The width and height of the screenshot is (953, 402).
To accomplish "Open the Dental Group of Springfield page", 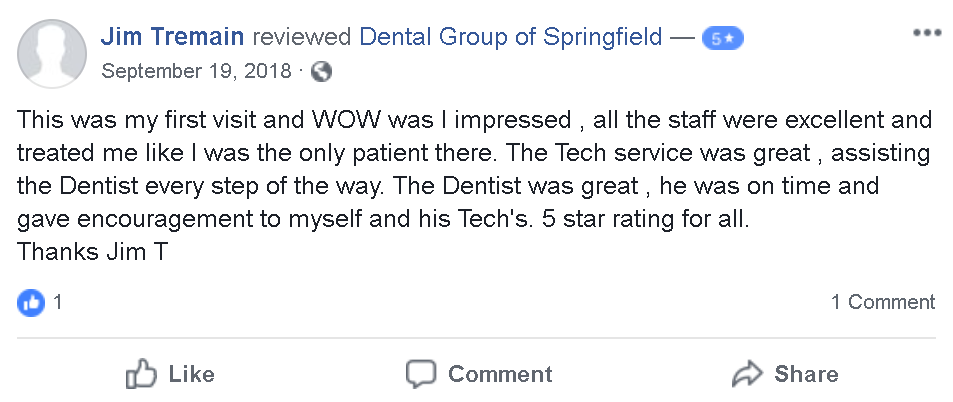I will tap(510, 38).
